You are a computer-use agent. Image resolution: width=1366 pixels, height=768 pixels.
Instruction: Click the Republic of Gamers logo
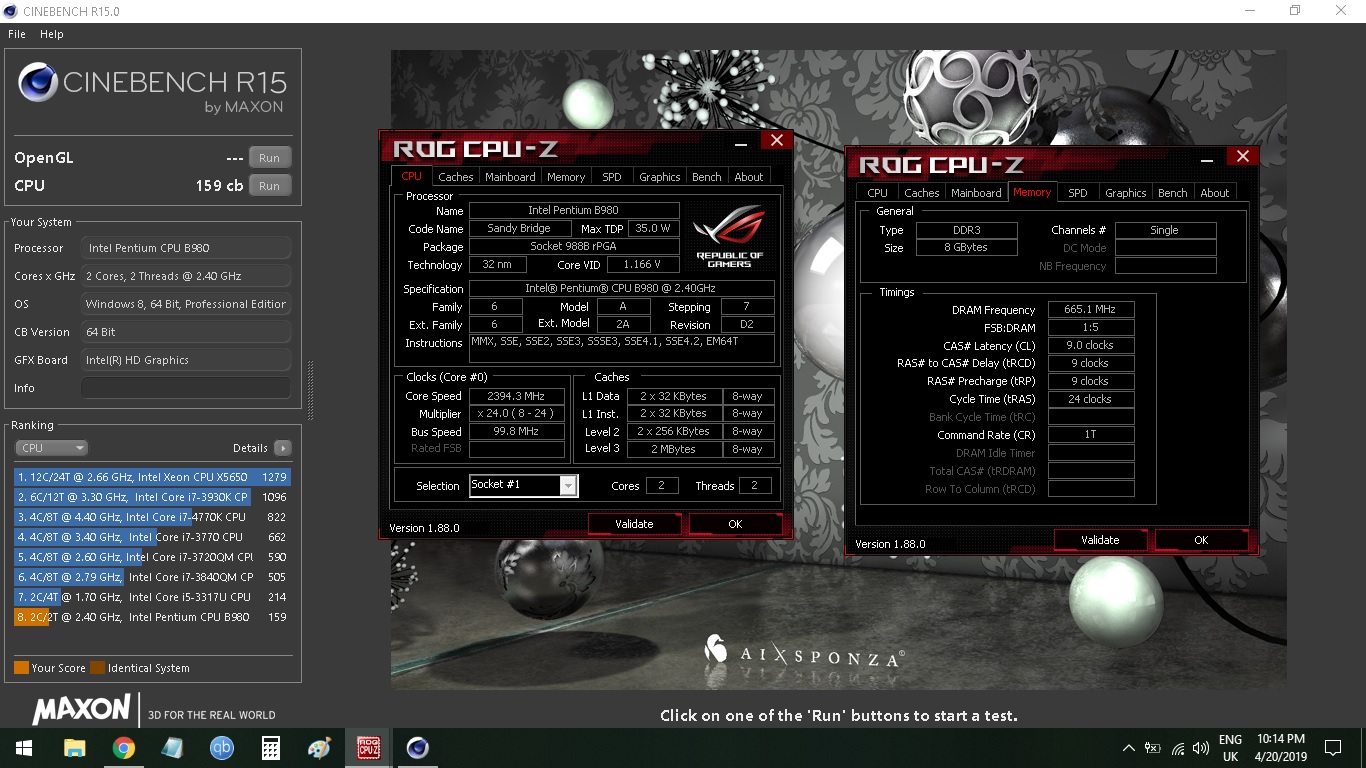(729, 236)
